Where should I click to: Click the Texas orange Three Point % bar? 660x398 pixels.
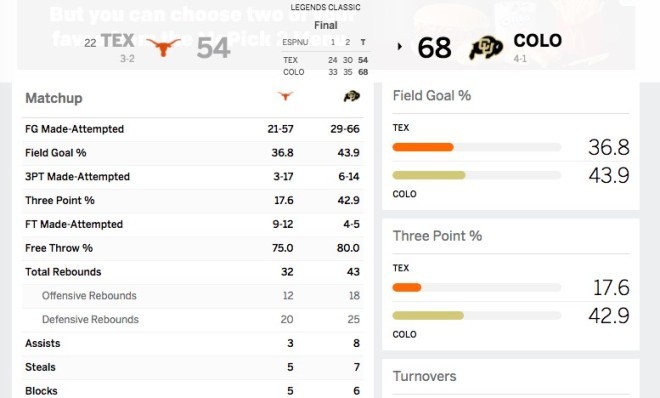[407, 288]
